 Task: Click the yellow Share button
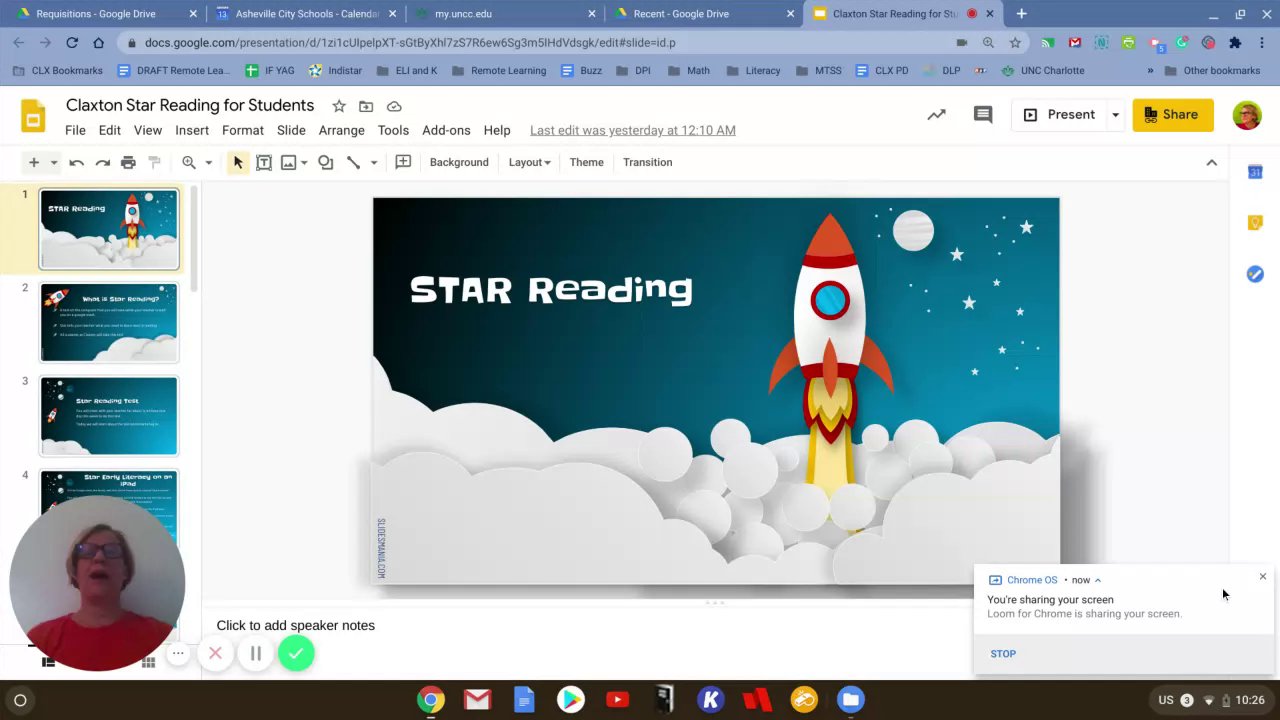(x=1172, y=115)
